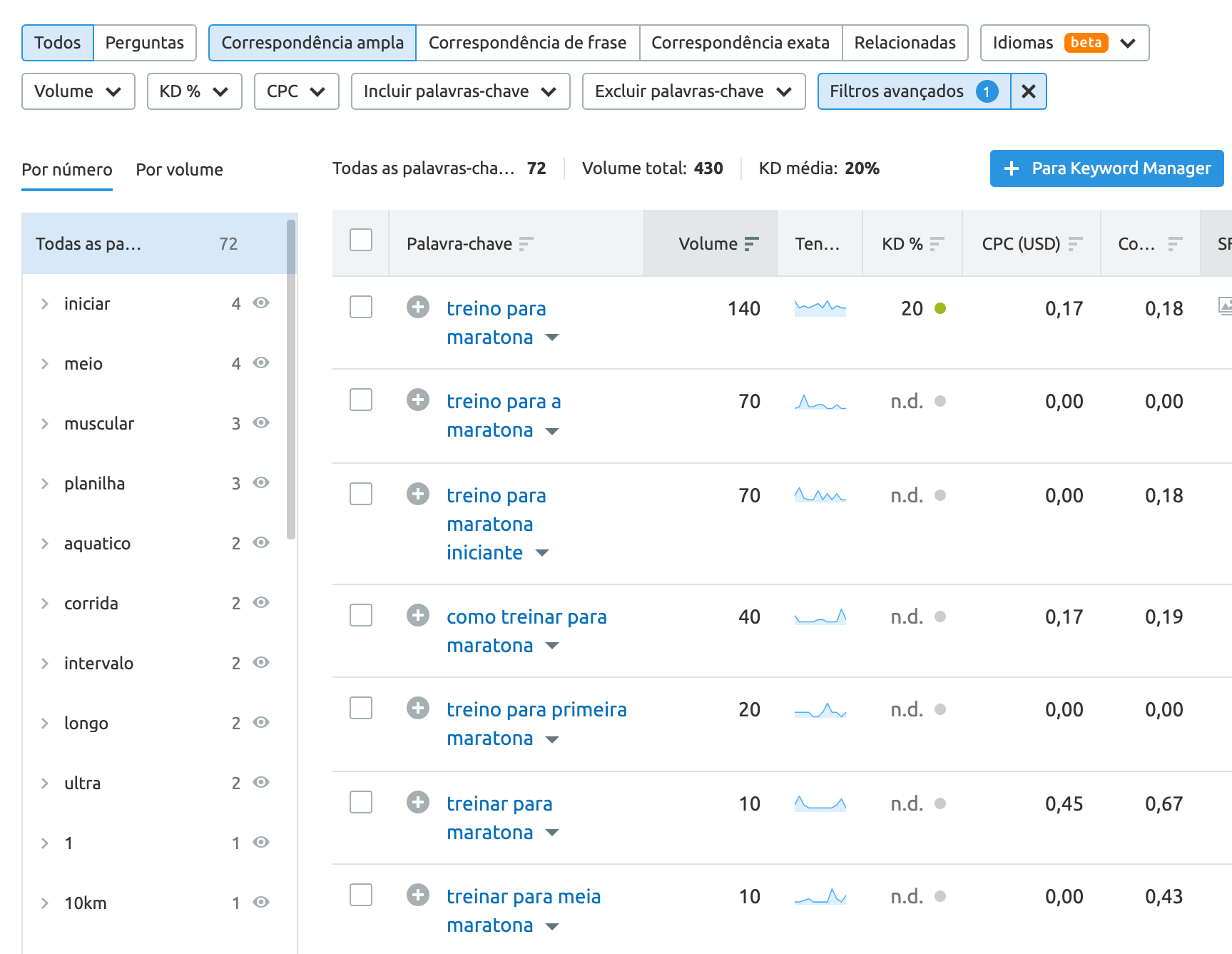Toggle eye icon for 'iniciar' group
1232x954 pixels.
click(x=261, y=303)
